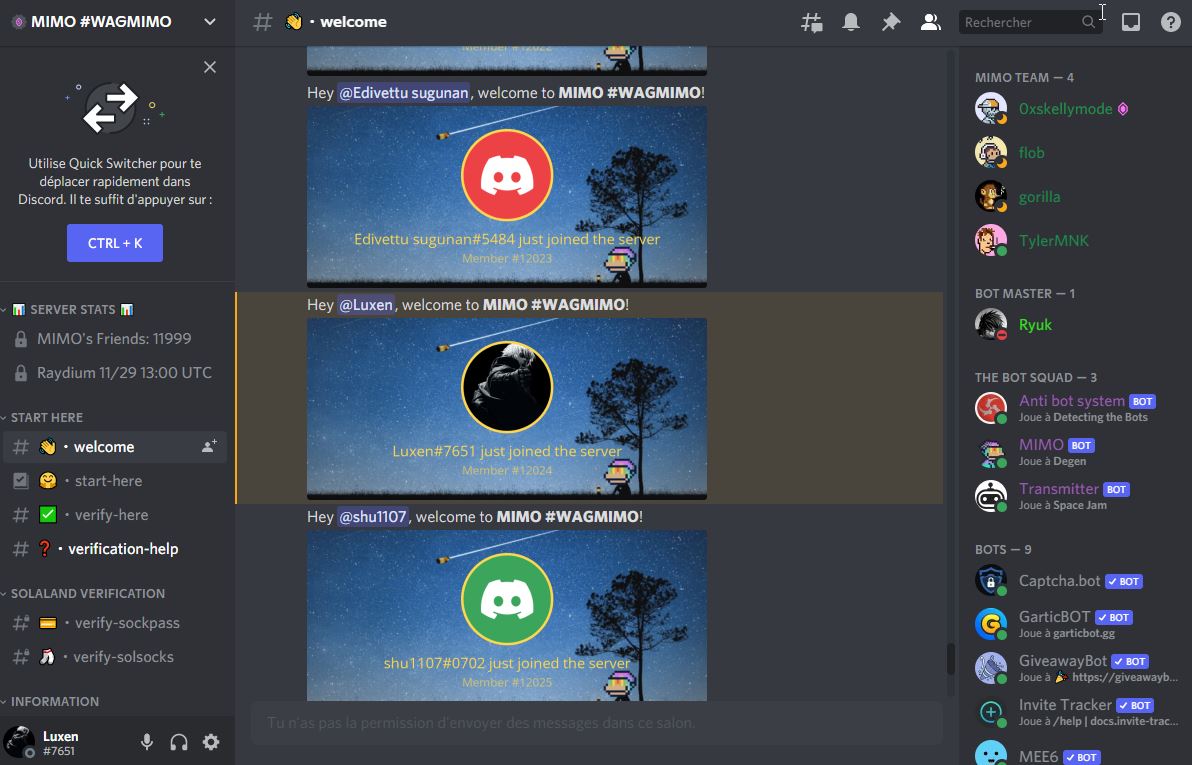The width and height of the screenshot is (1192, 765).
Task: Click Transmitter robot avatar
Action: pyautogui.click(x=991, y=497)
